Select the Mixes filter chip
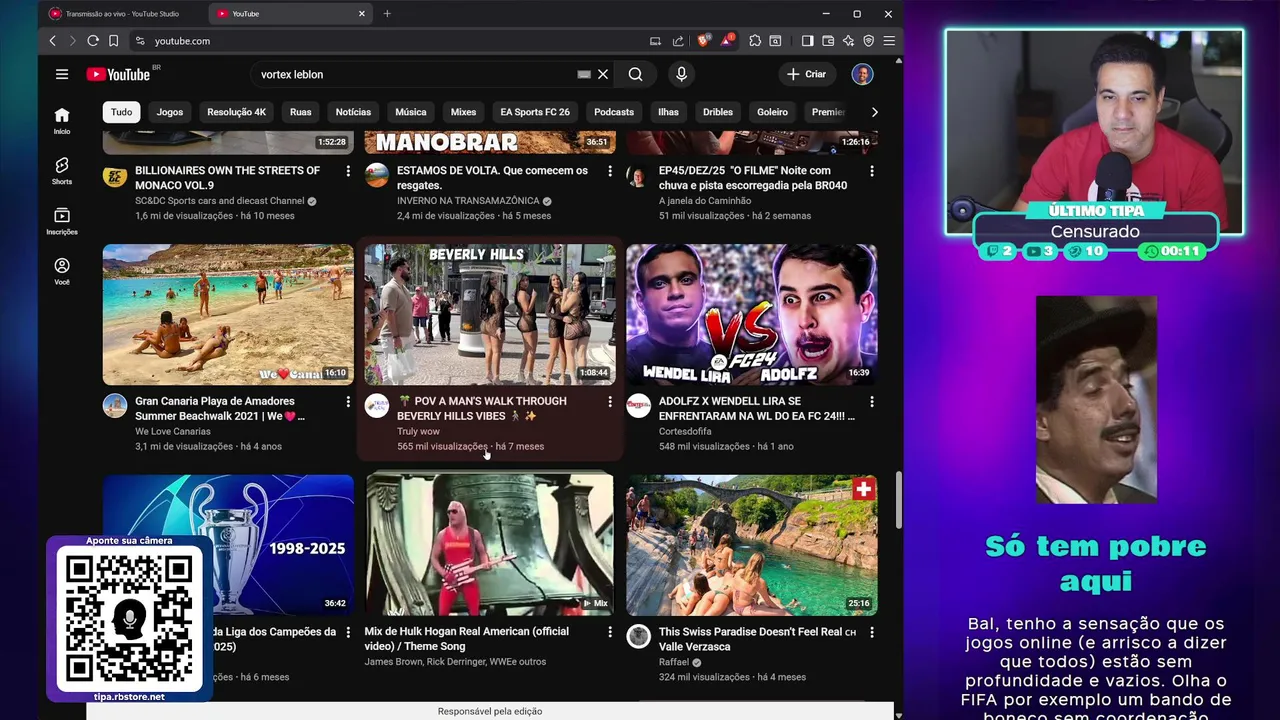This screenshot has width=1280, height=720. click(463, 112)
